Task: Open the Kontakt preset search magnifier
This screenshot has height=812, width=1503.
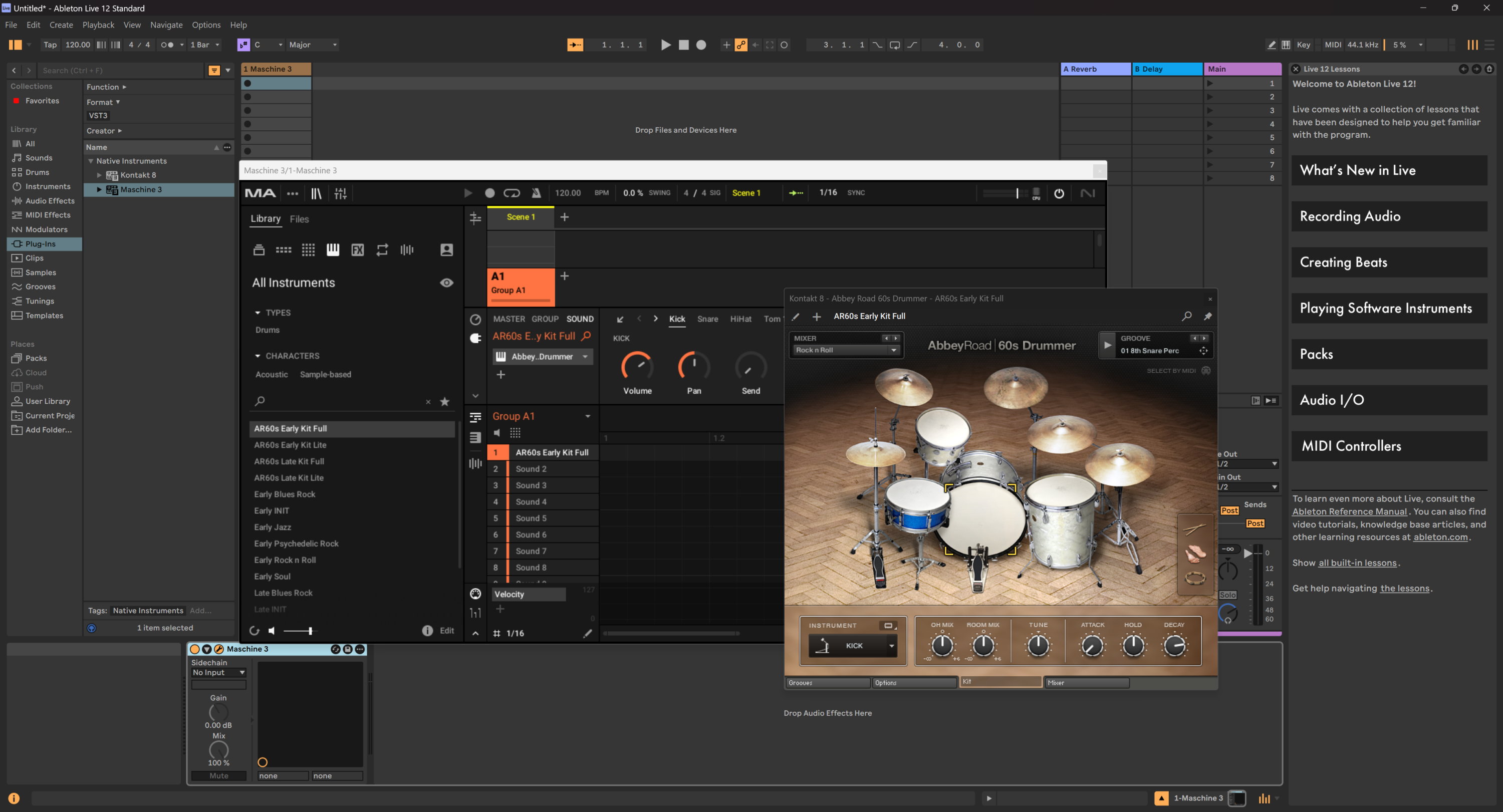Action: click(1186, 316)
